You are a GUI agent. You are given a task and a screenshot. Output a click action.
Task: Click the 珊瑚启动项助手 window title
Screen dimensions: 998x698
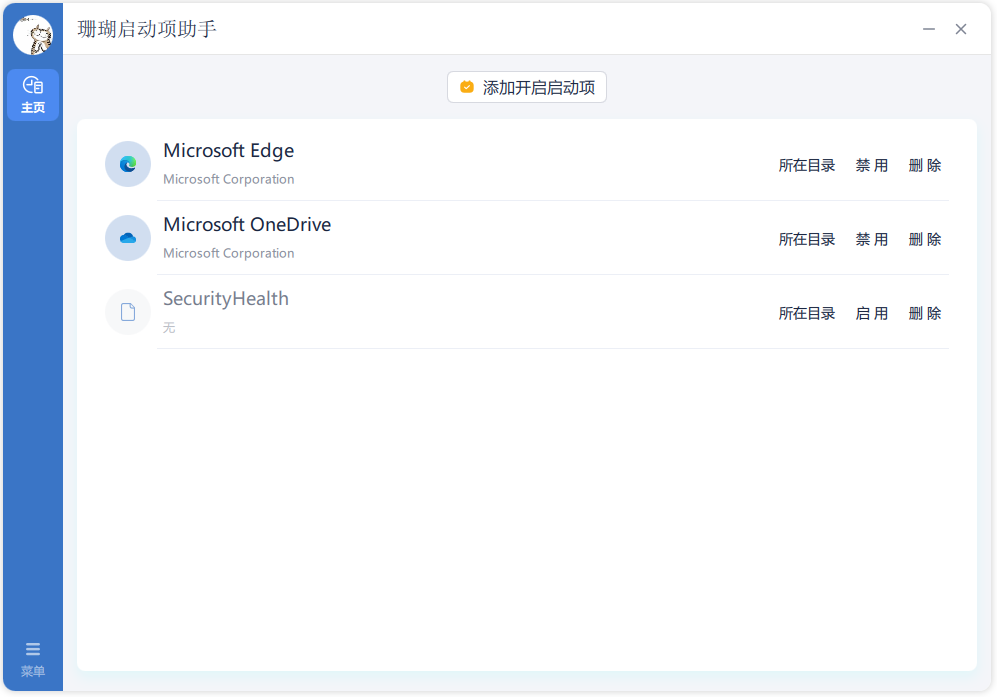[x=147, y=29]
